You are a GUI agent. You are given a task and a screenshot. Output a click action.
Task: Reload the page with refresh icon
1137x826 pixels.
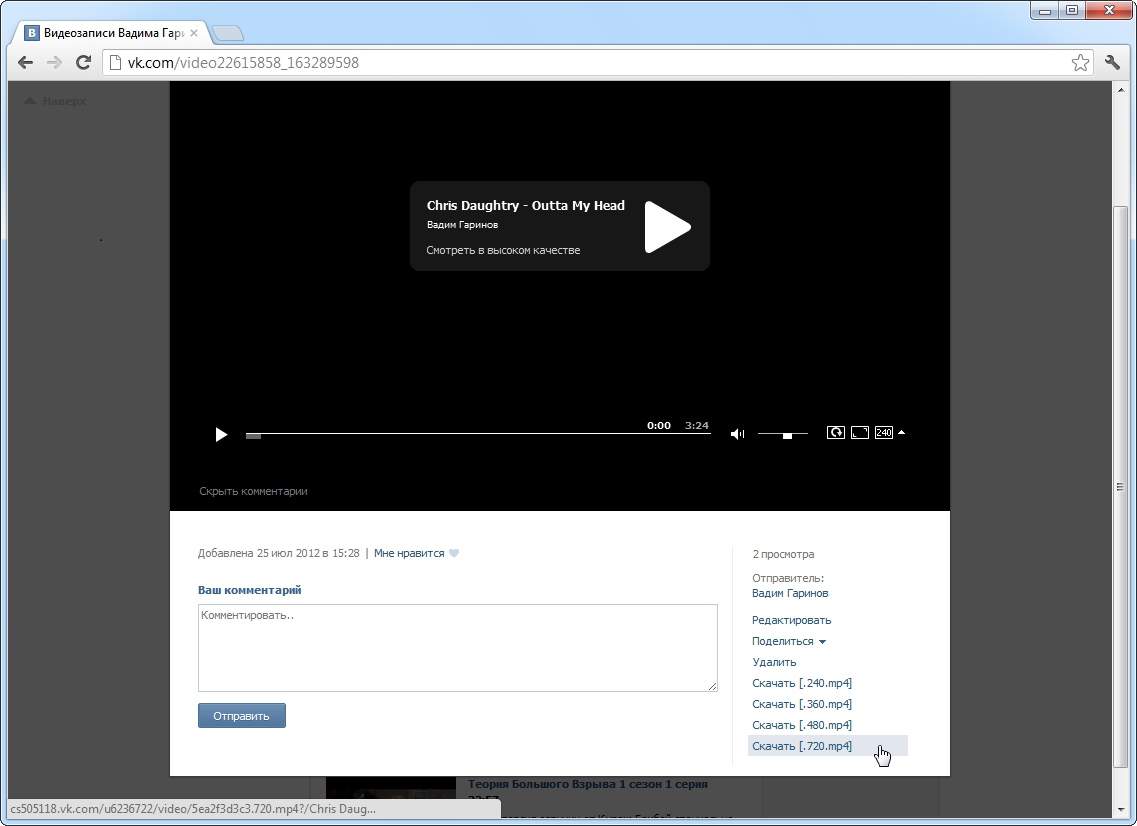83,62
